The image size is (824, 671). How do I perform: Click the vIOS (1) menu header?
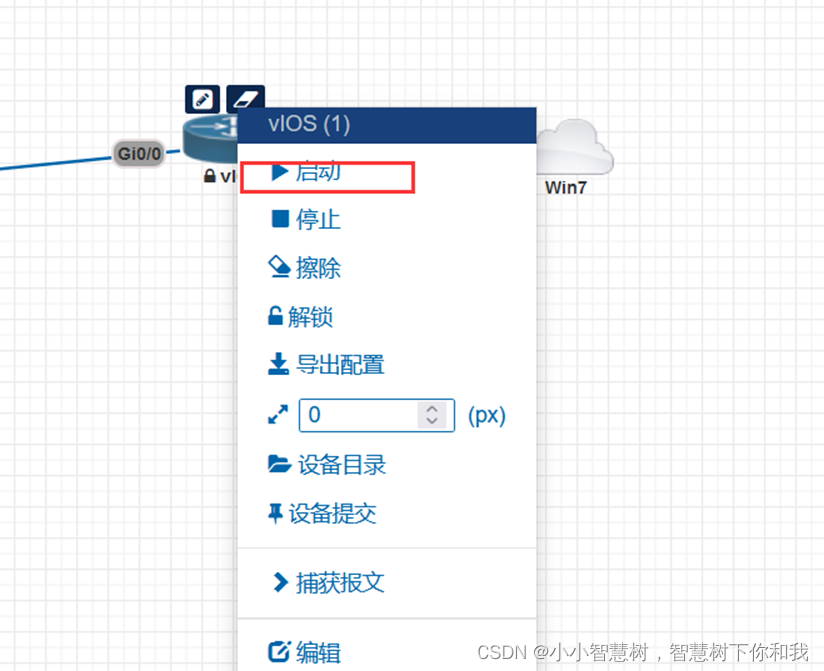click(387, 125)
